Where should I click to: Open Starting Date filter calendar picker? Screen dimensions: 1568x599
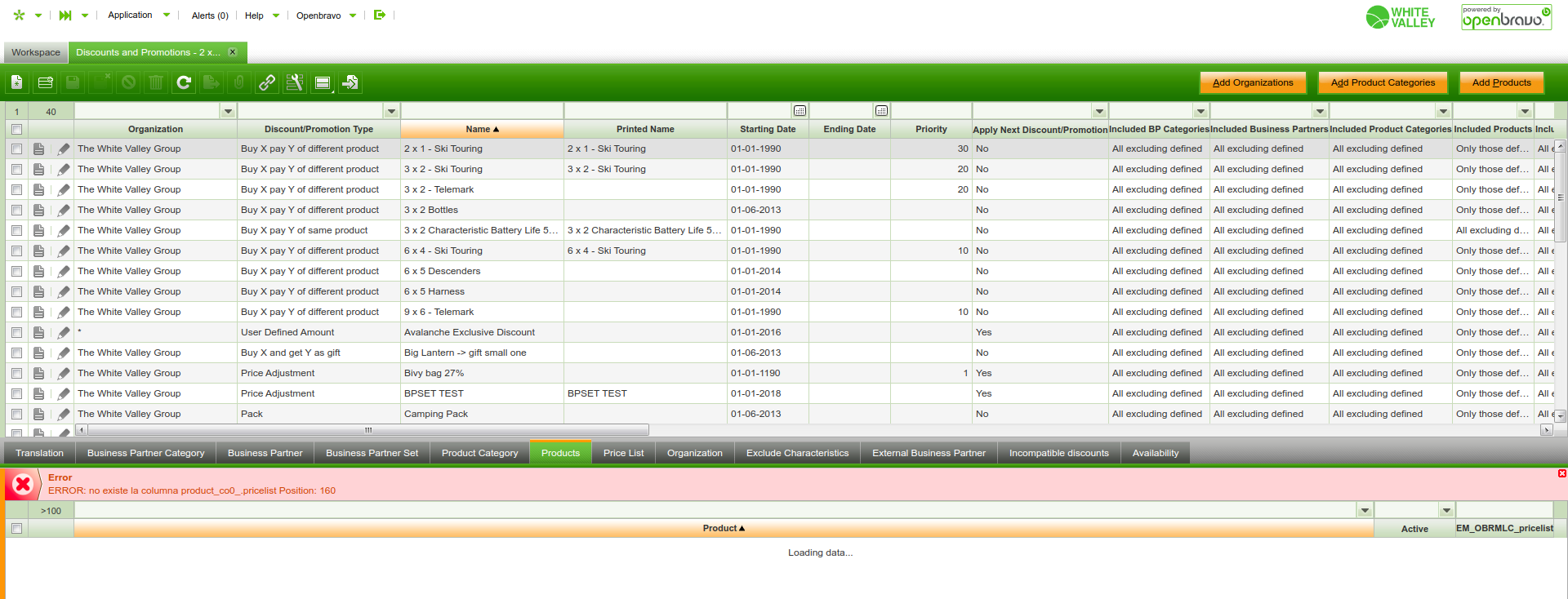[x=800, y=111]
